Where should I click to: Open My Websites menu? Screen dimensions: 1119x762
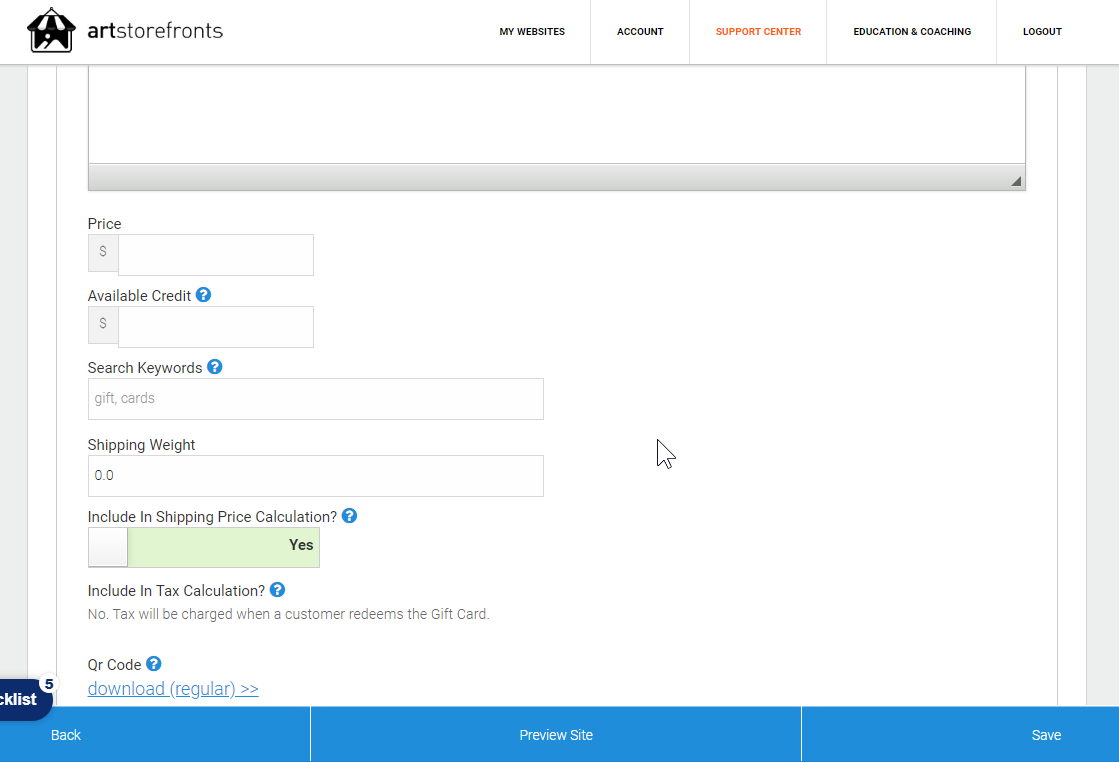pyautogui.click(x=532, y=32)
